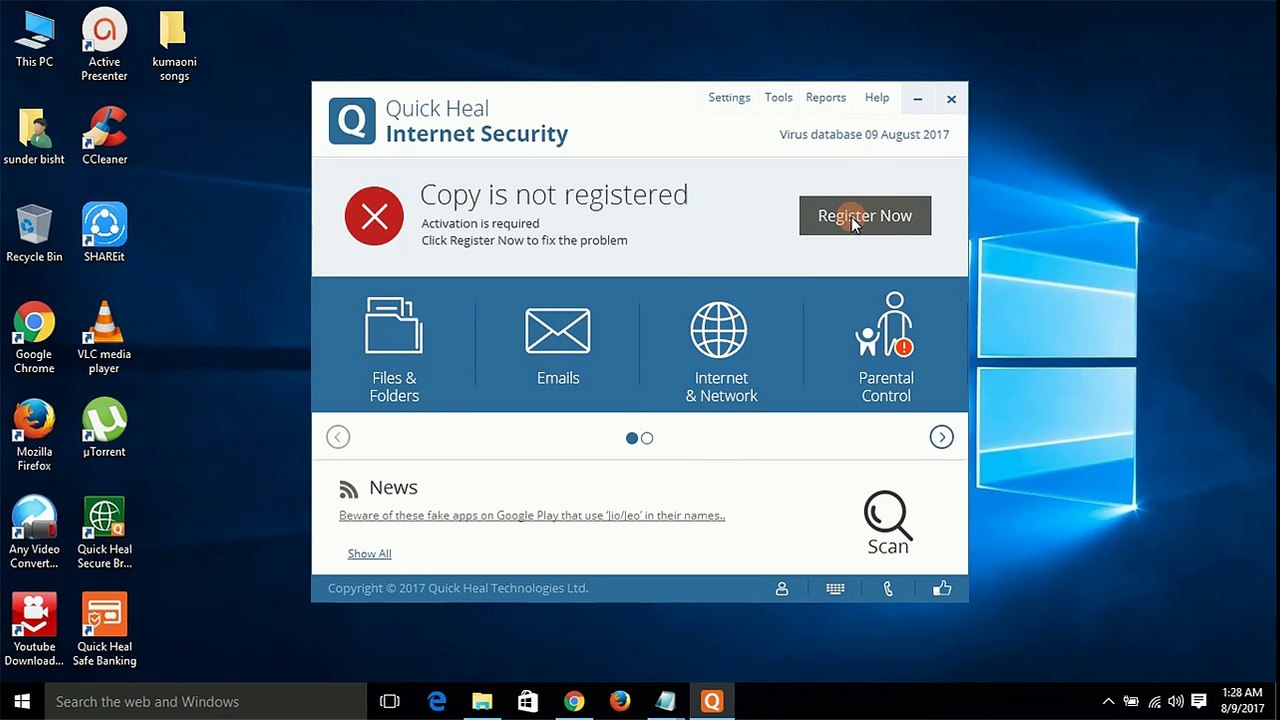Open the network Wi-Fi tray icon
The width and height of the screenshot is (1280, 720).
[1155, 702]
